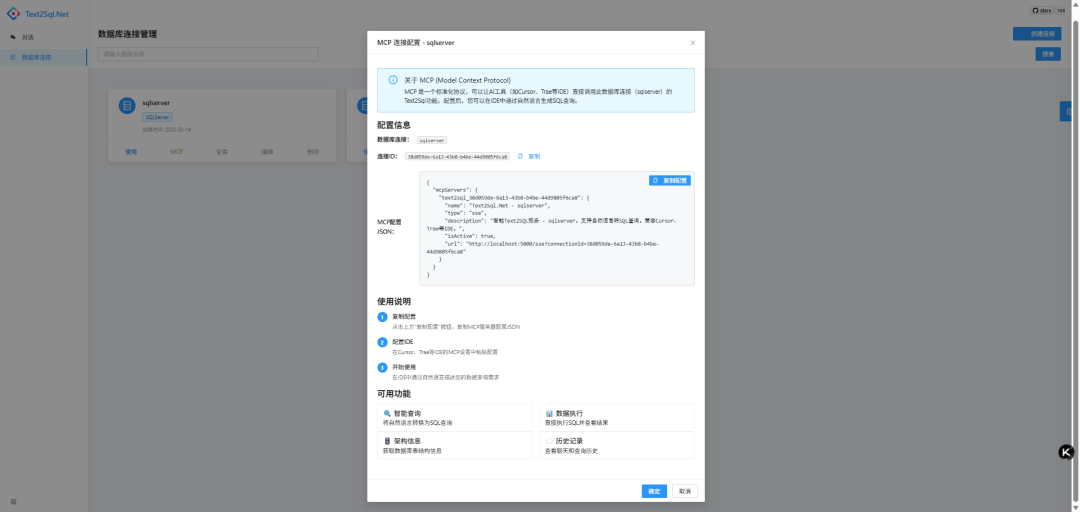The width and height of the screenshot is (1080, 512).
Task: Click the 数据库连接管理 page heading
Action: tap(127, 34)
